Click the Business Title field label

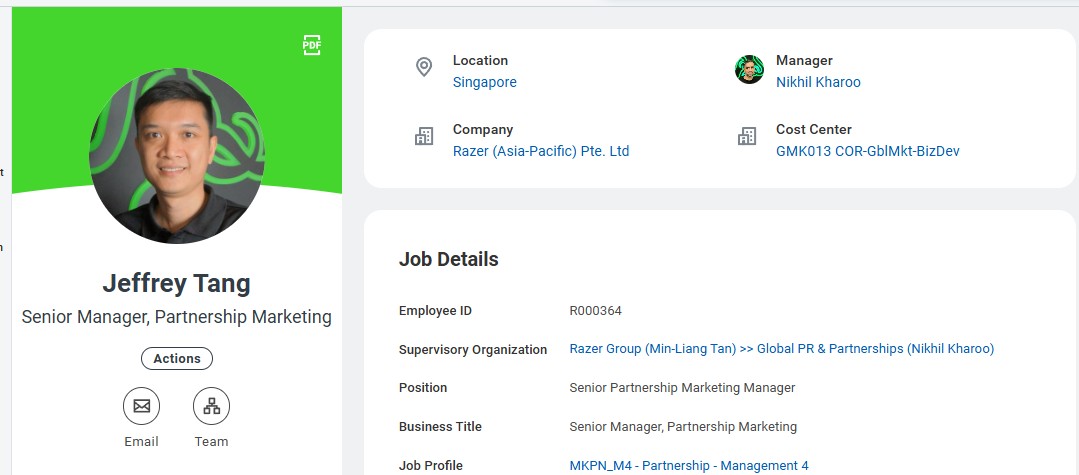point(440,427)
